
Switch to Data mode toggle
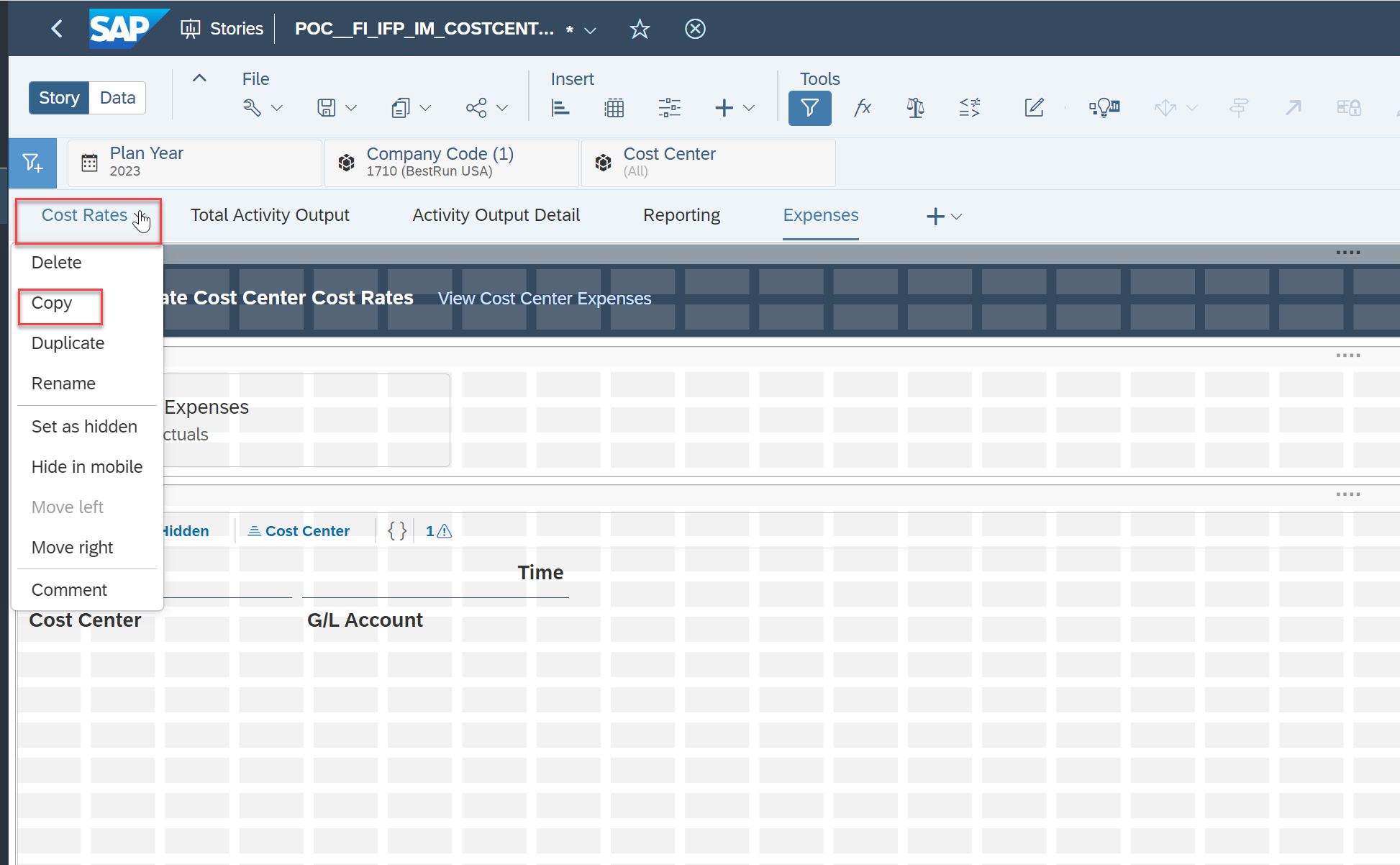coord(117,98)
